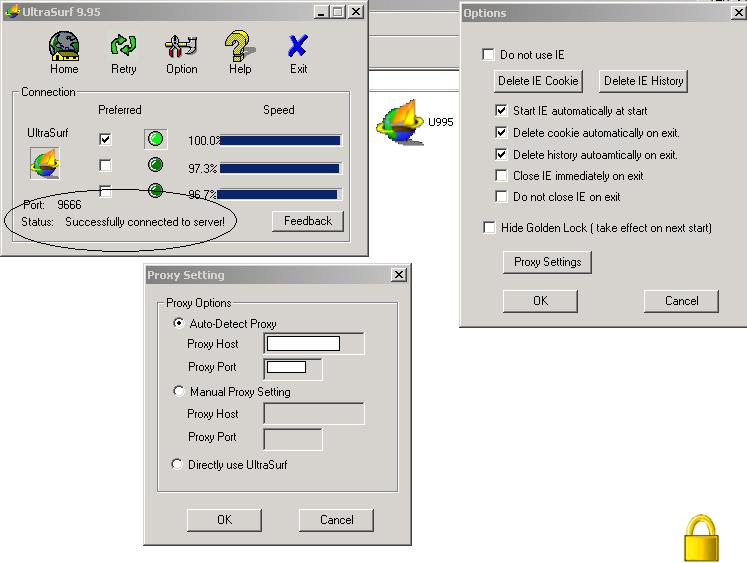Cancel the Proxy Setting dialog
The width and height of the screenshot is (747, 563).
[x=336, y=520]
